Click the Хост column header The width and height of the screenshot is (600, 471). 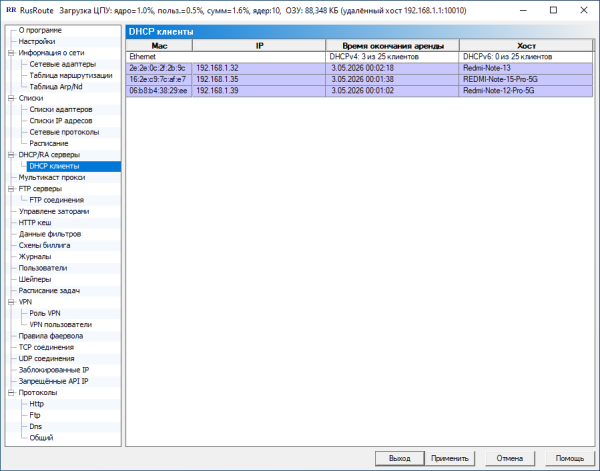pos(526,46)
